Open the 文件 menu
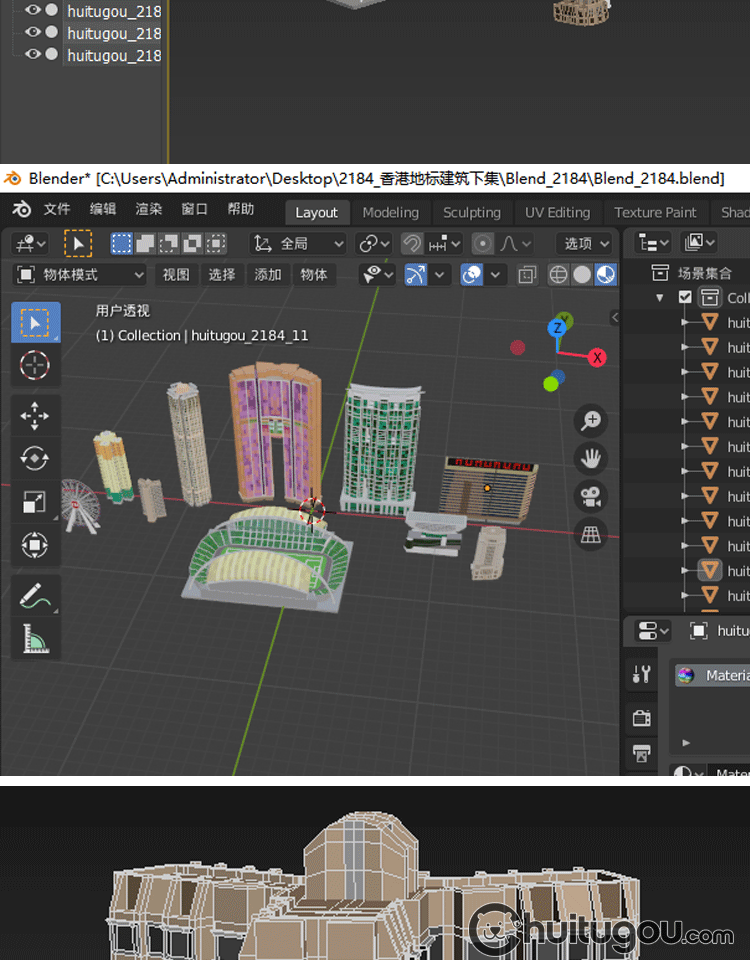750x960 pixels. pos(57,210)
